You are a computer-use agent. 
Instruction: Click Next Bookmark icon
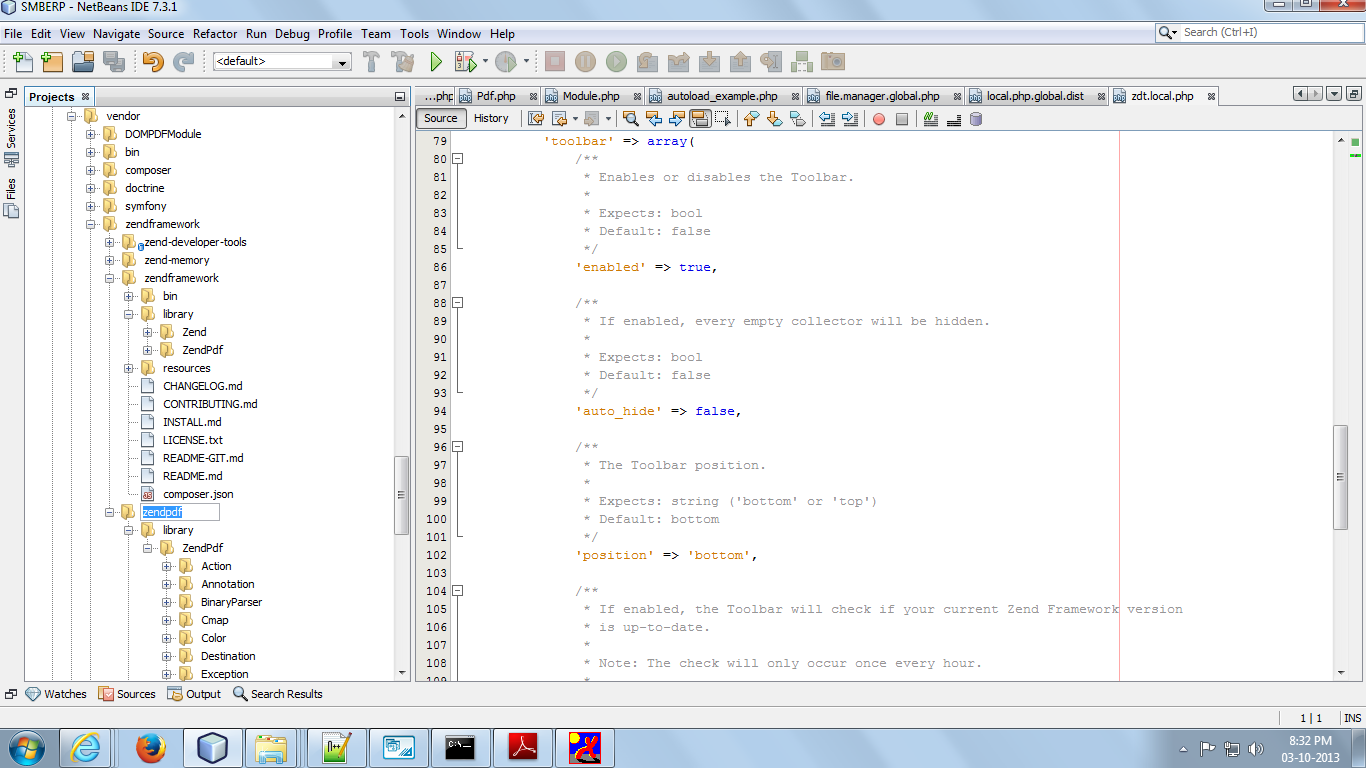(774, 119)
